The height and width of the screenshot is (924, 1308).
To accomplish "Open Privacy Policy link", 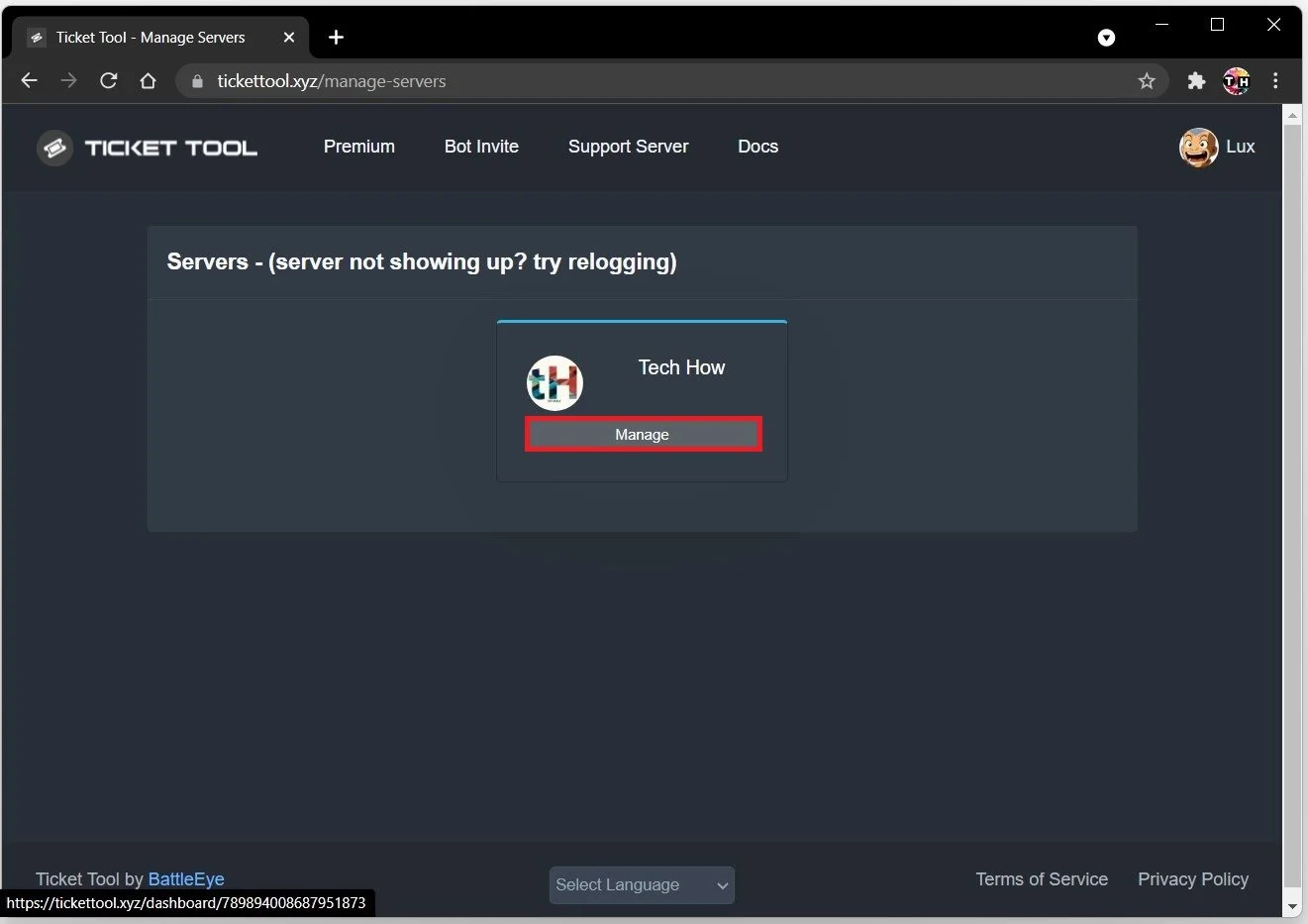I will (x=1193, y=879).
